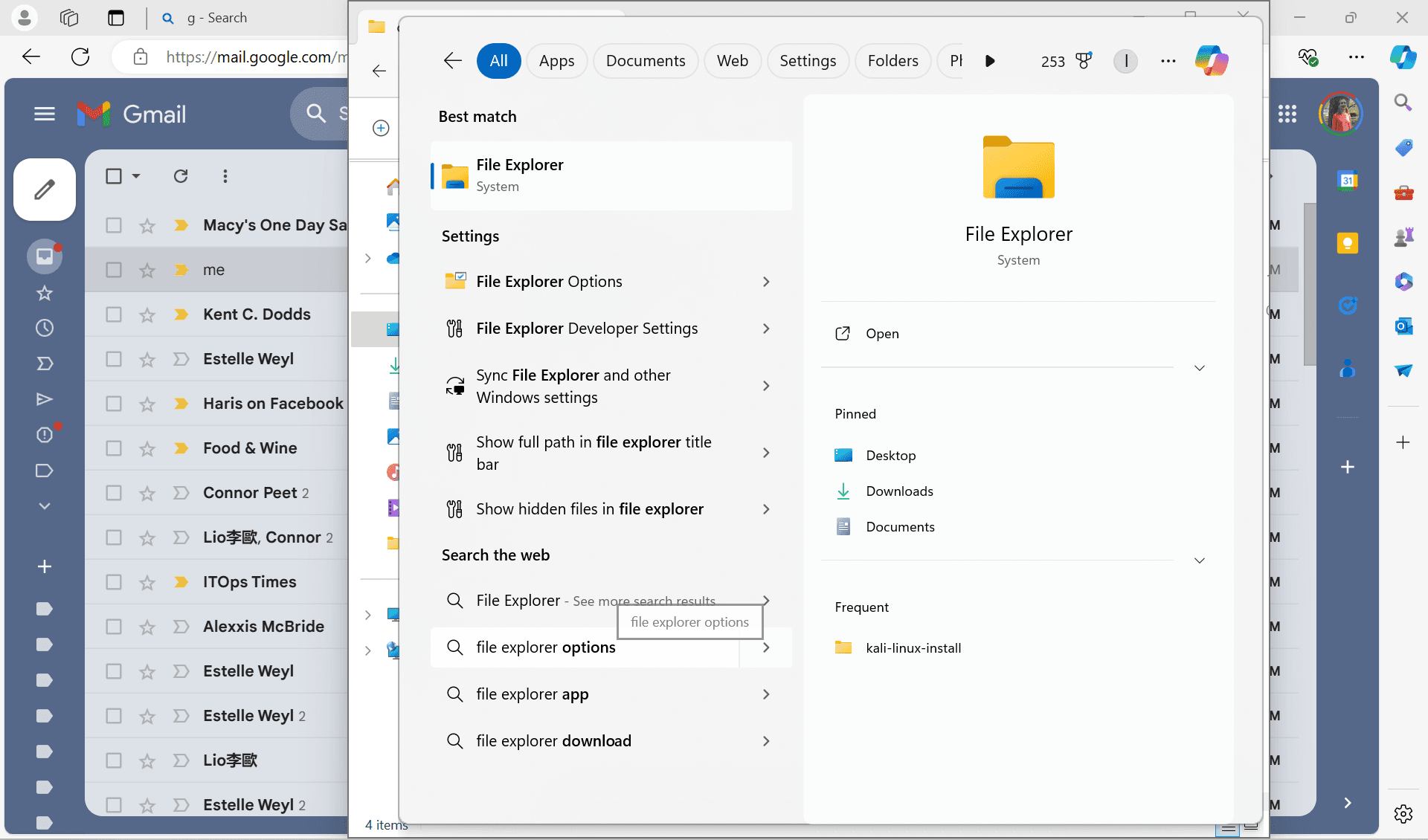Toggle importance marker on ITOps Times email

(181, 582)
